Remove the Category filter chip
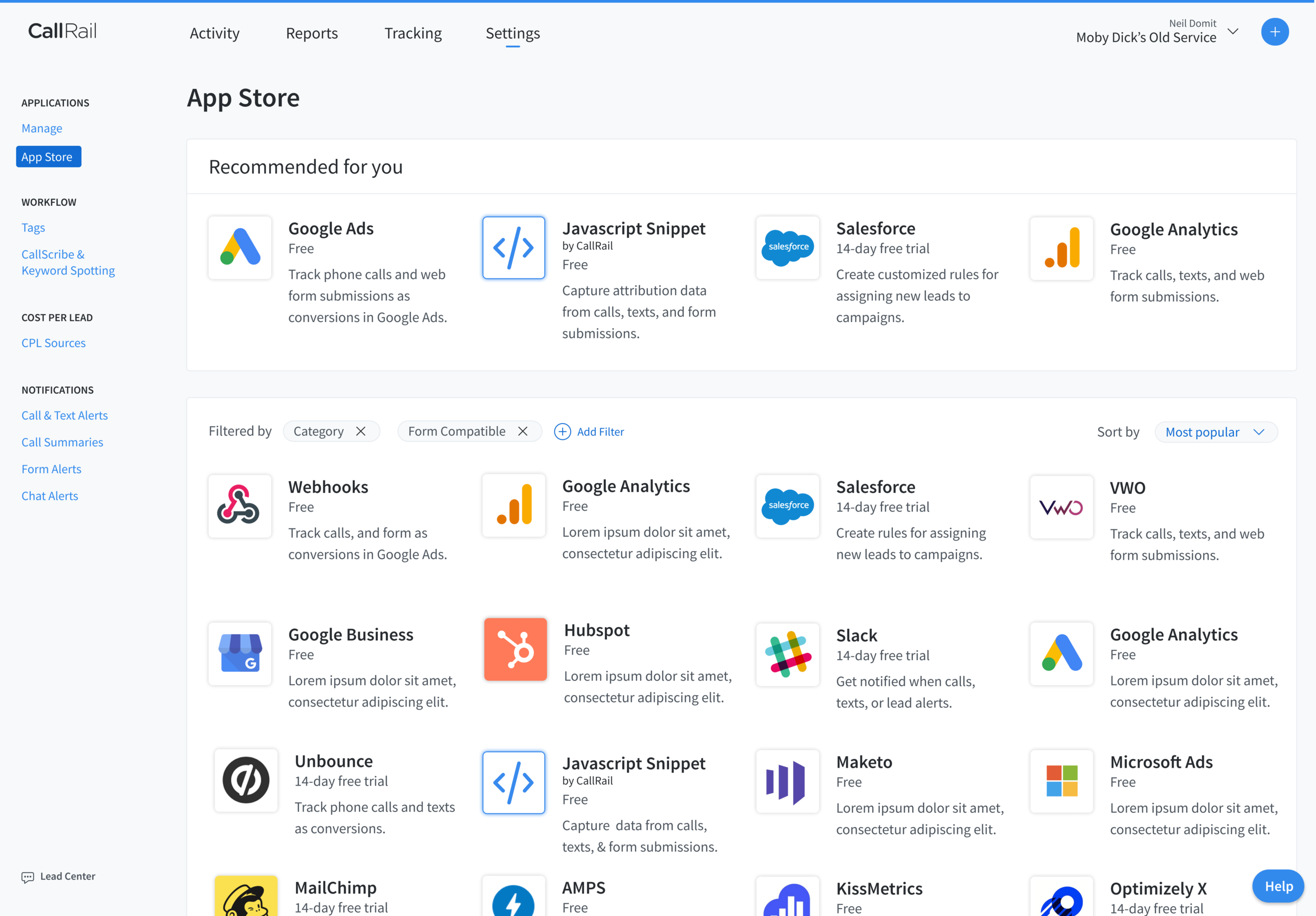The height and width of the screenshot is (916, 1316). [x=361, y=431]
